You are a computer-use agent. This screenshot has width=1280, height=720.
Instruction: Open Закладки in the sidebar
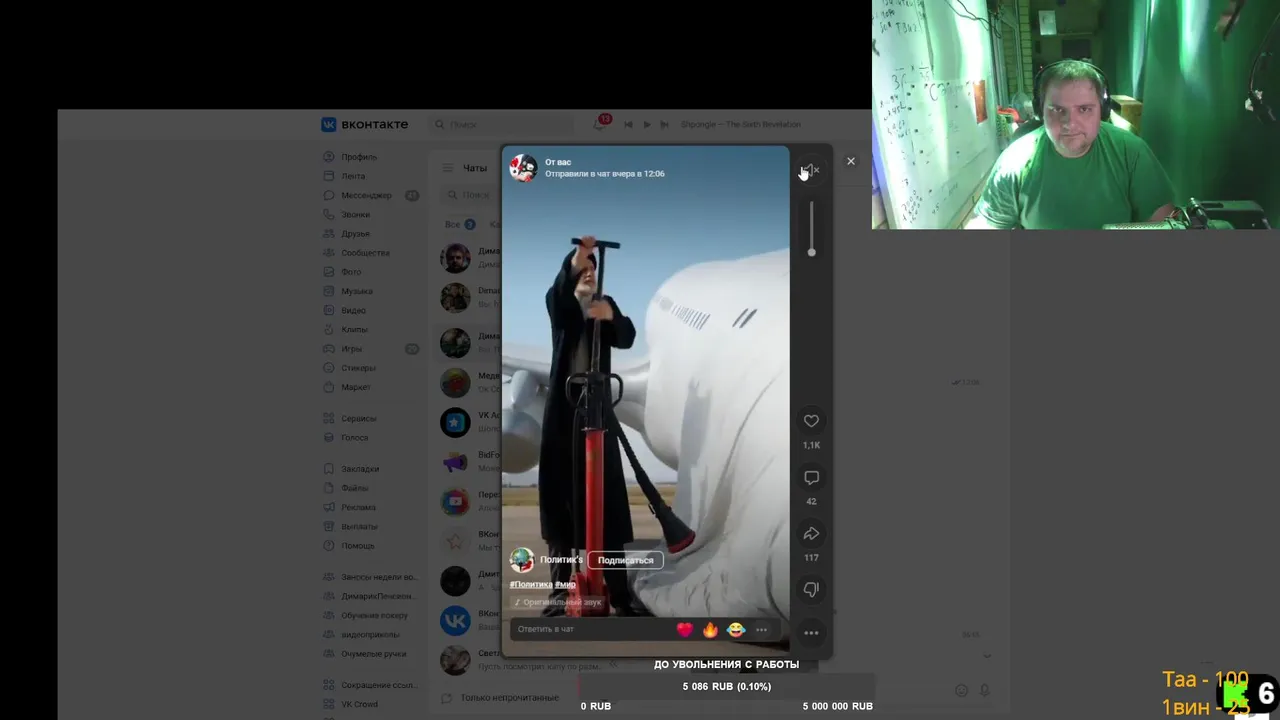(x=360, y=468)
